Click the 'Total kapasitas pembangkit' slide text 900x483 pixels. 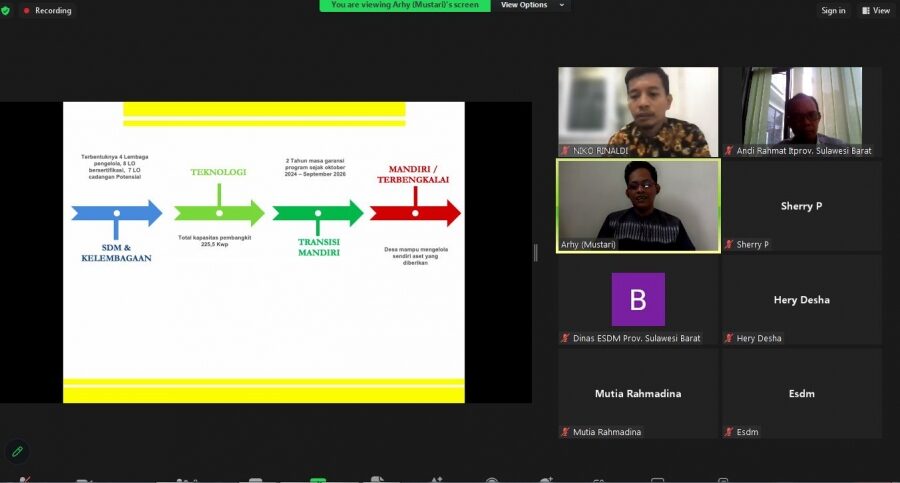pos(215,241)
